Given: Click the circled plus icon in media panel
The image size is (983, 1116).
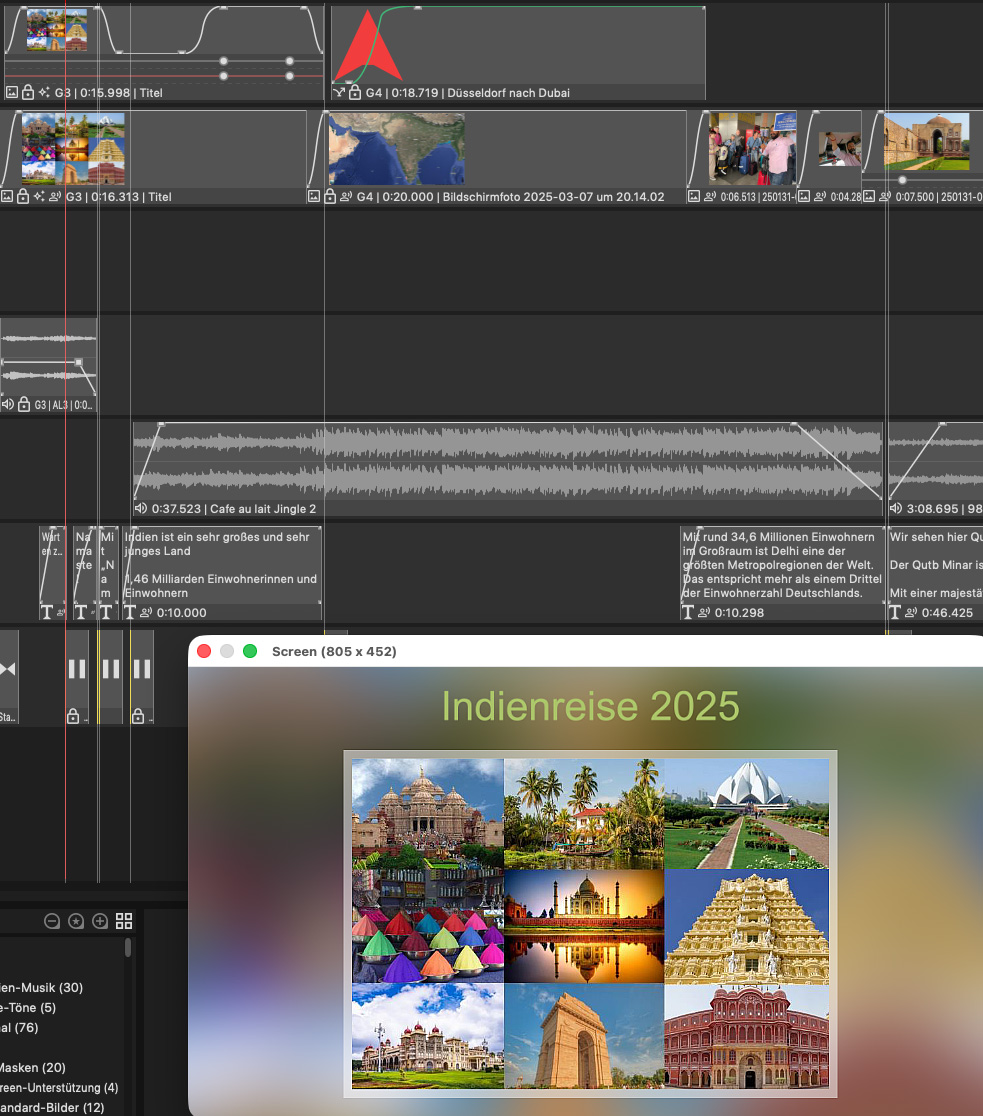Looking at the screenshot, I should (100, 921).
